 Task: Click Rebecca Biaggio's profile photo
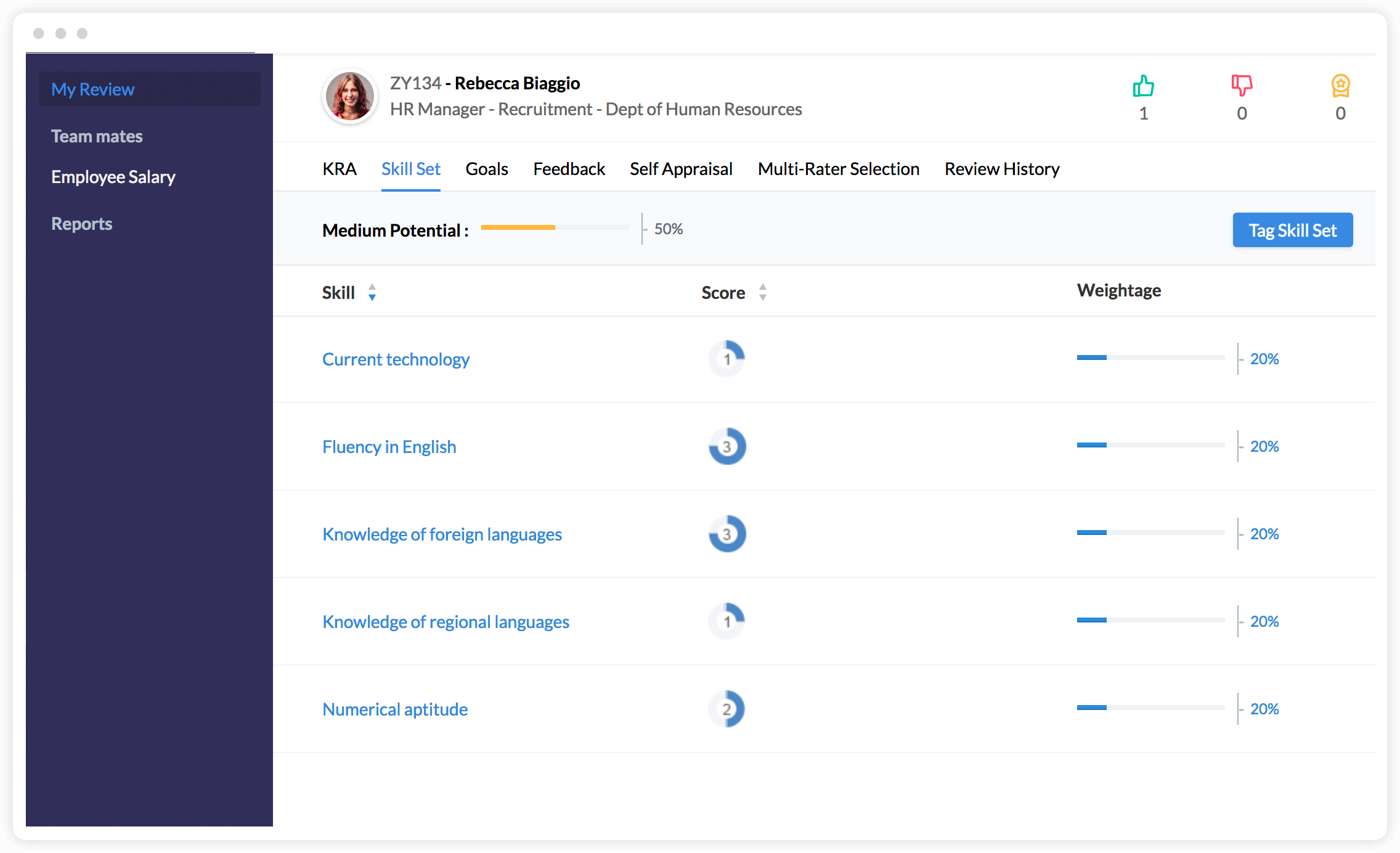coord(350,97)
